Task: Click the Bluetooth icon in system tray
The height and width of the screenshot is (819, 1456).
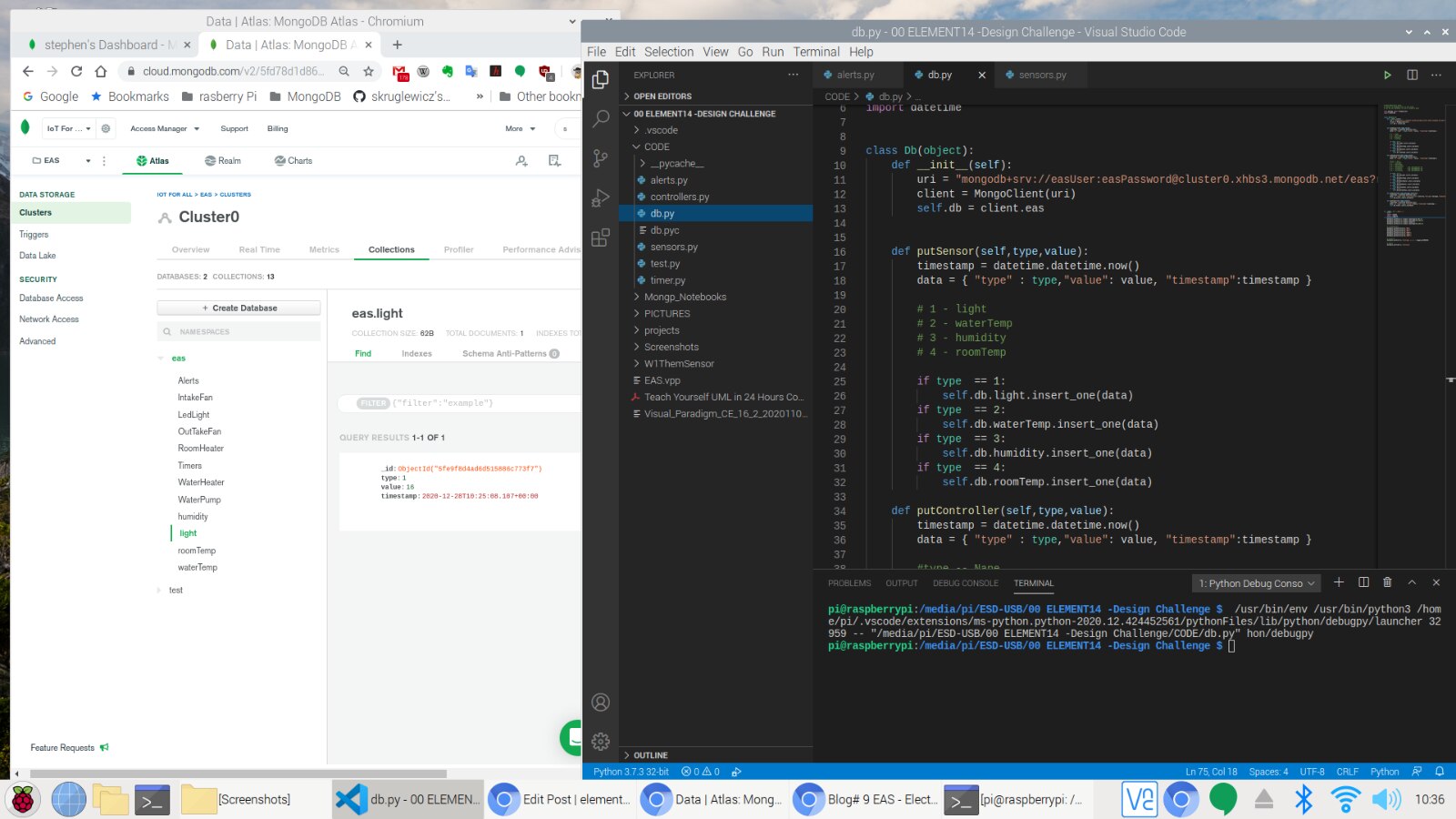Action: (x=1304, y=799)
